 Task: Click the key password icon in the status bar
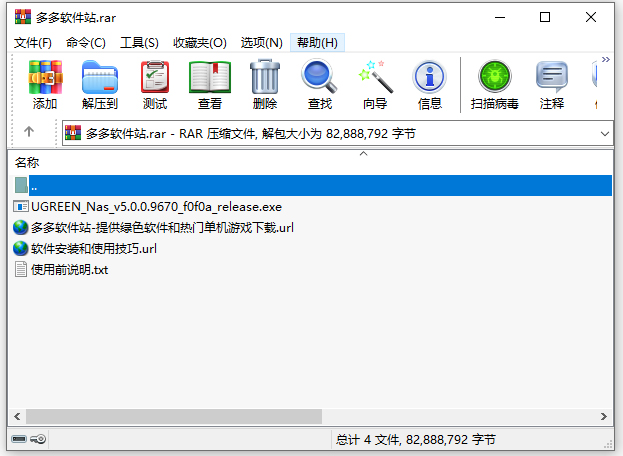click(38, 439)
